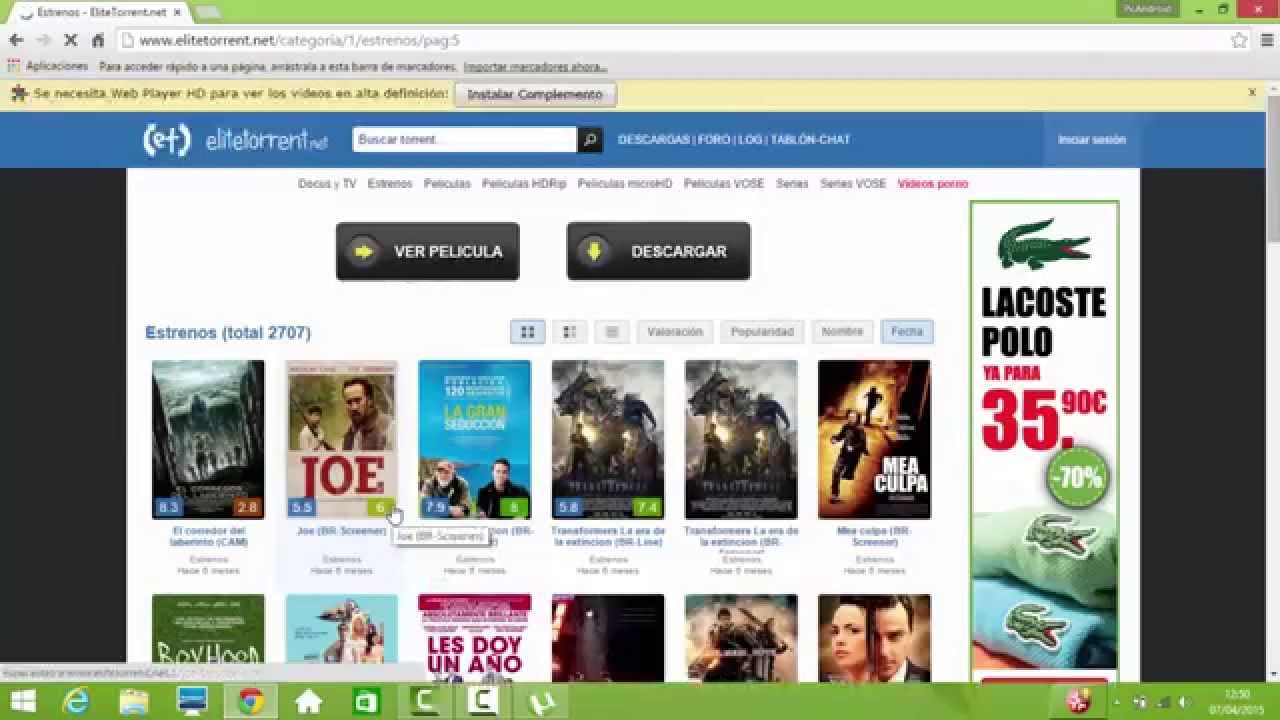Switch to list view
The height and width of the screenshot is (720, 1280).
(x=612, y=332)
